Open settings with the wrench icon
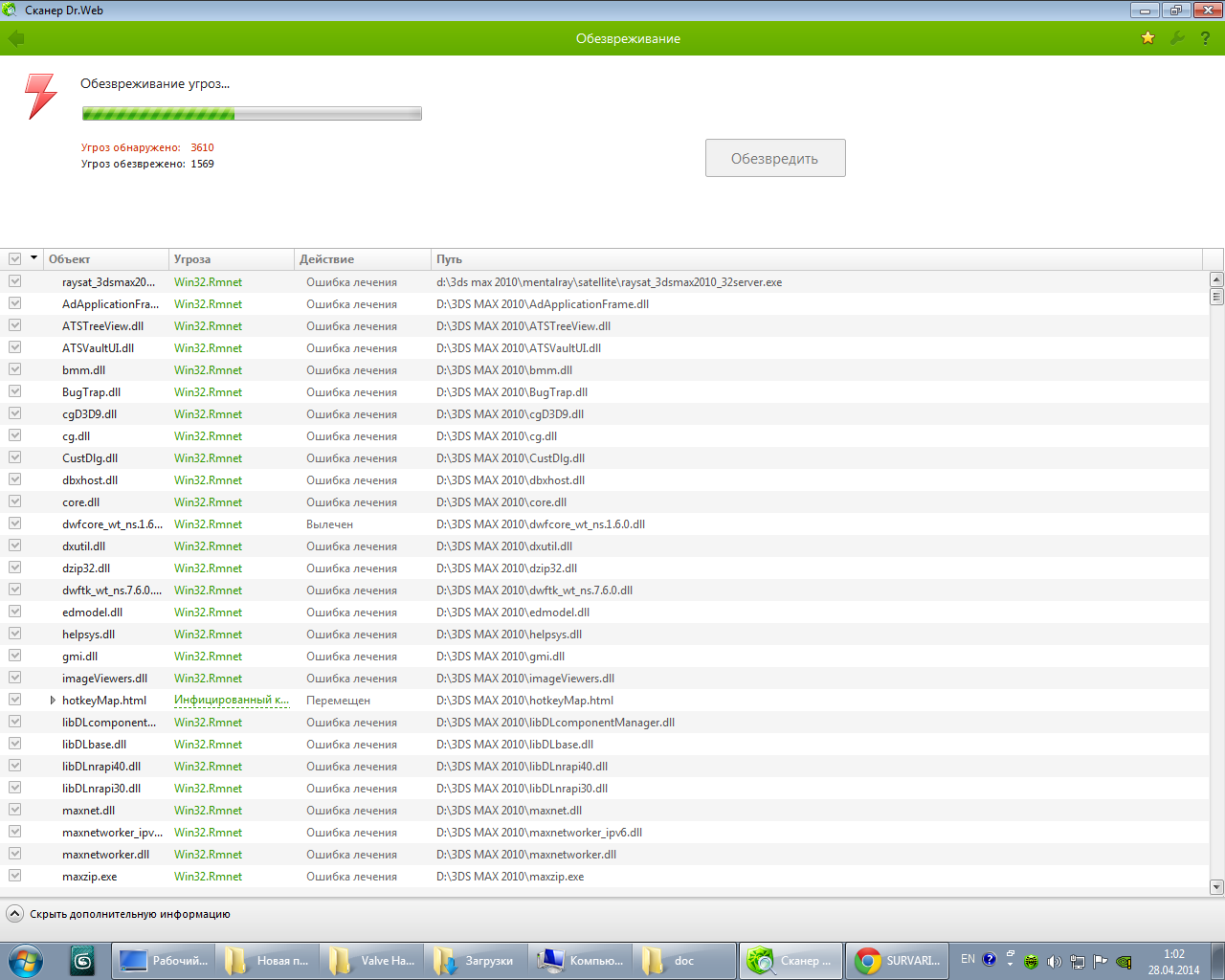 tap(1177, 38)
